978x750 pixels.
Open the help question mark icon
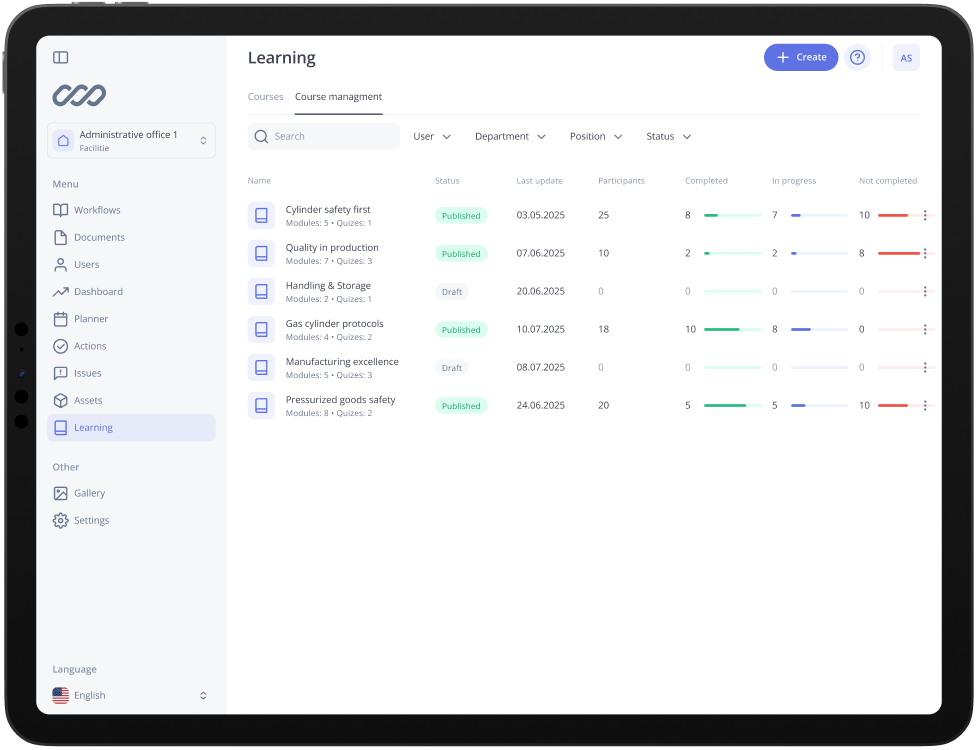[x=857, y=58]
